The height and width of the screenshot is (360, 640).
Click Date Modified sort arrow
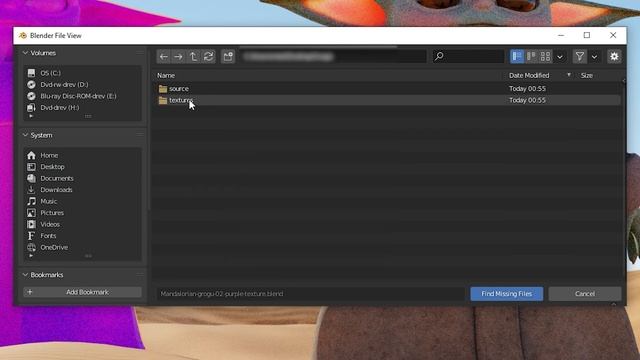coord(569,75)
